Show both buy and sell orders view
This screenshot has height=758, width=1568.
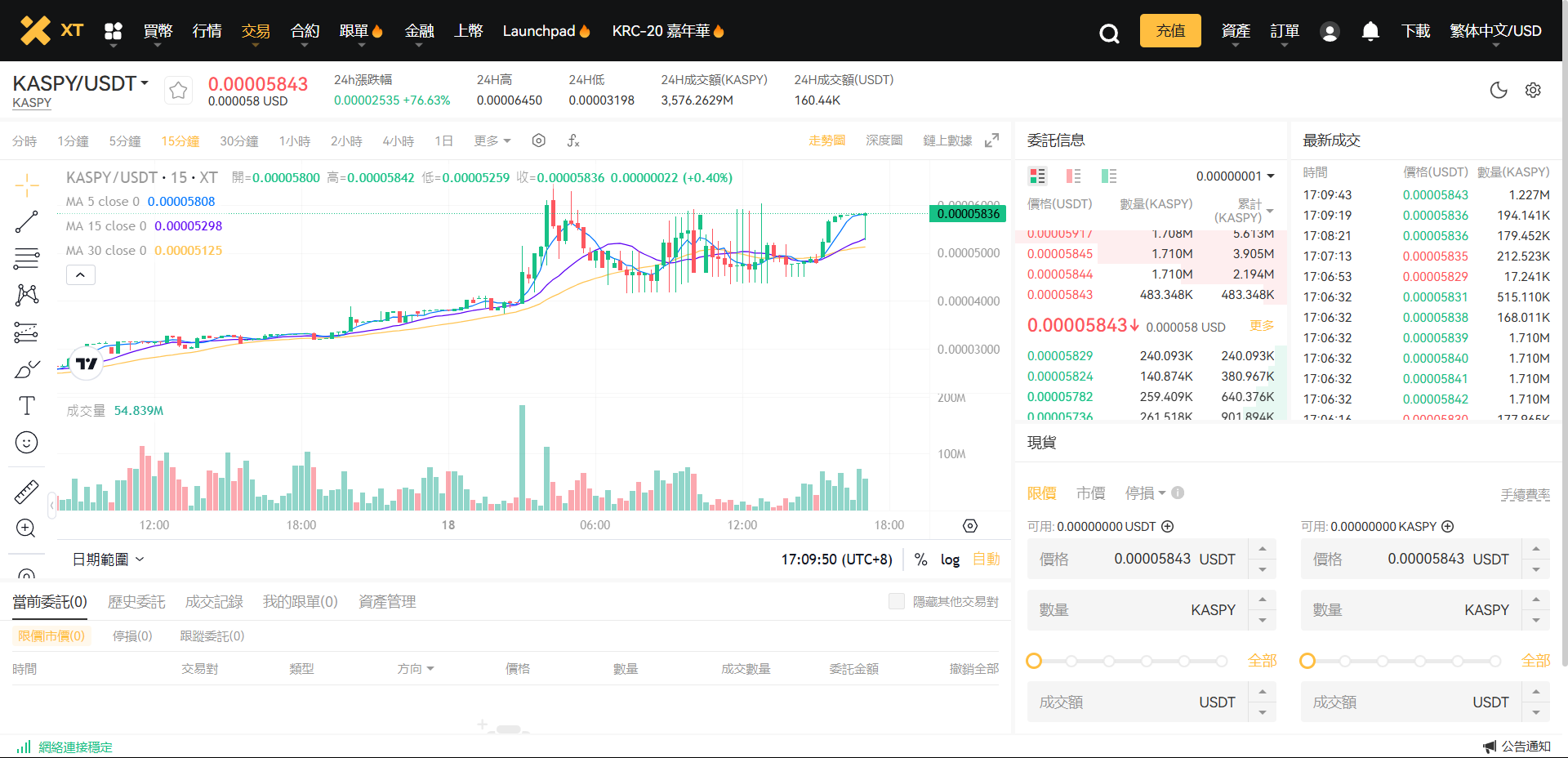[1037, 176]
